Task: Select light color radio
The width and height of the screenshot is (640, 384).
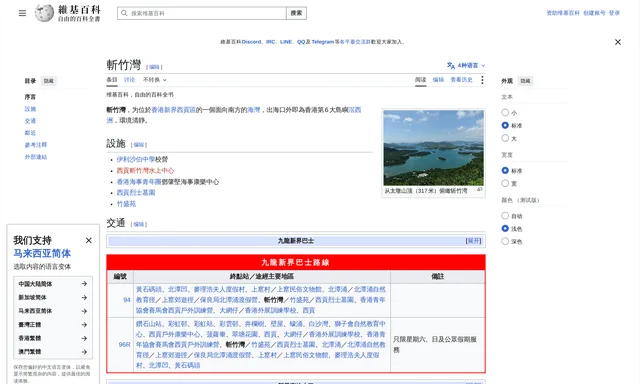Action: (x=505, y=229)
